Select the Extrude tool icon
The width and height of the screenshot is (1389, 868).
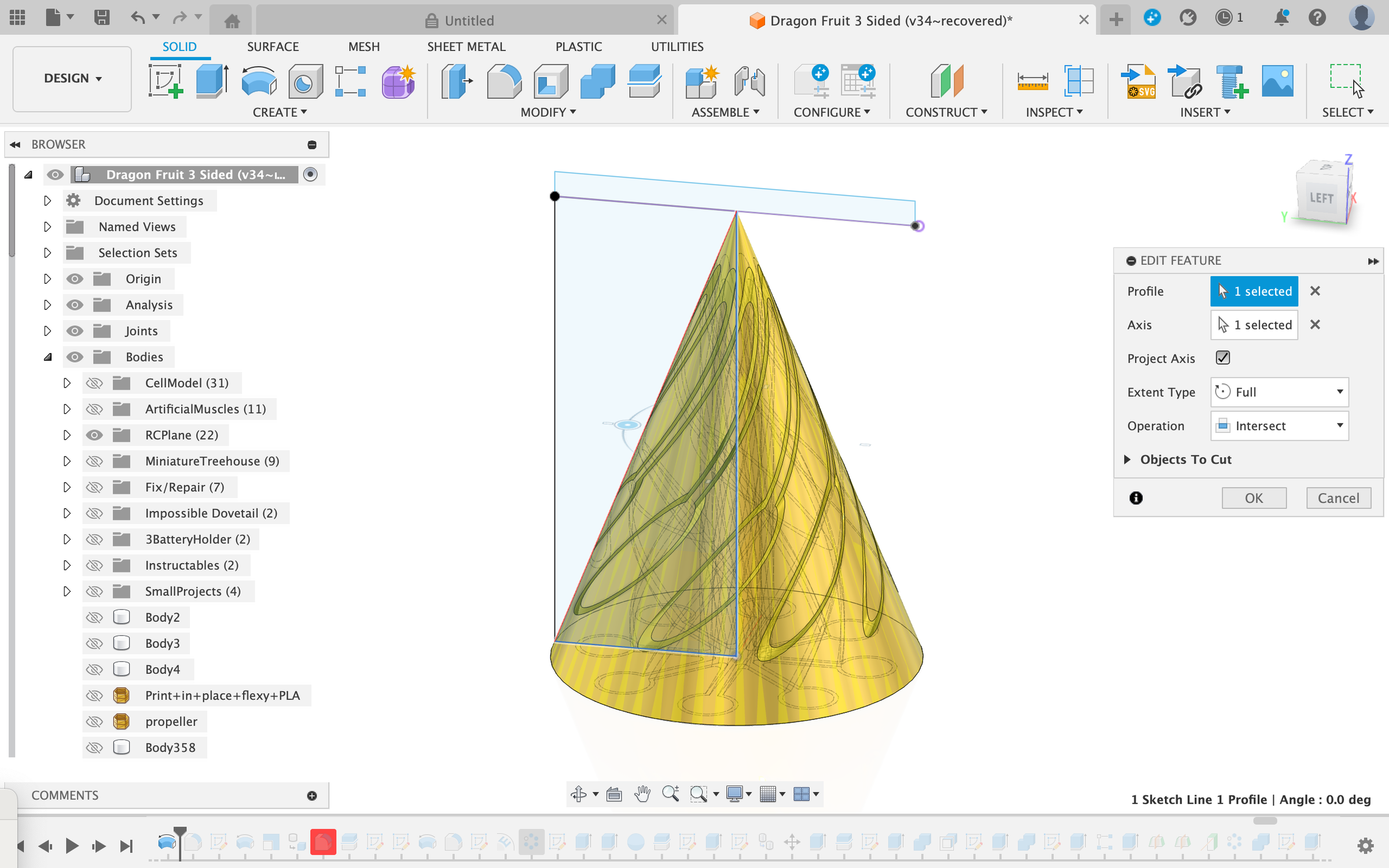click(212, 81)
